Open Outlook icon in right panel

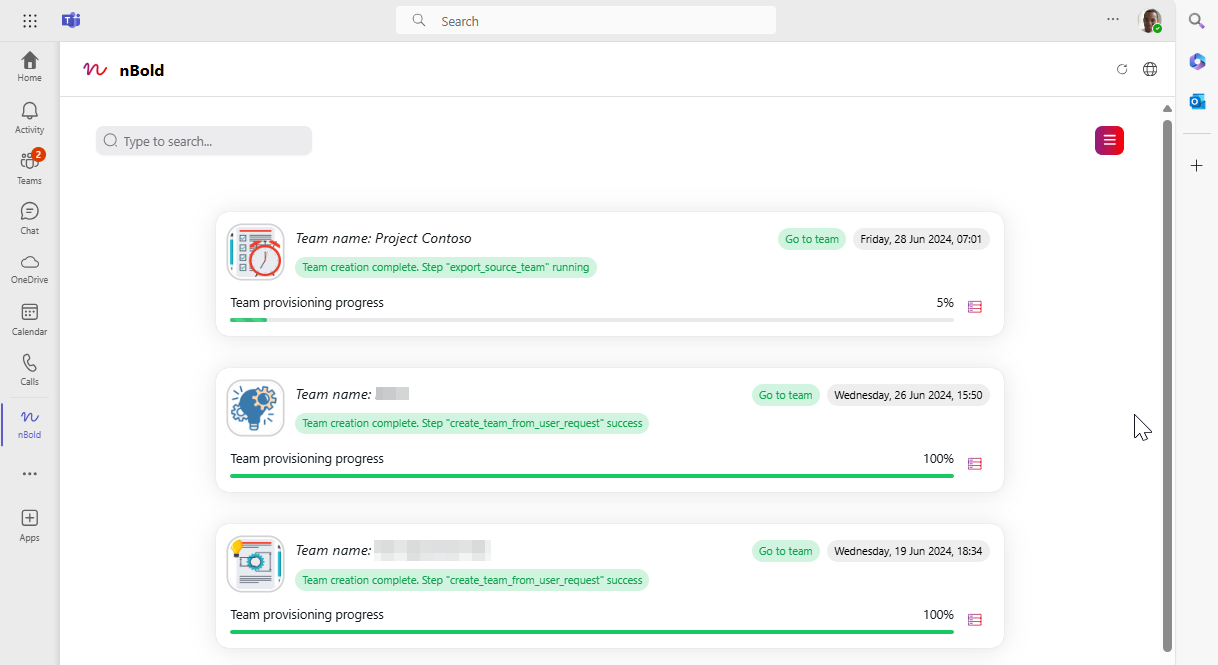(1197, 101)
